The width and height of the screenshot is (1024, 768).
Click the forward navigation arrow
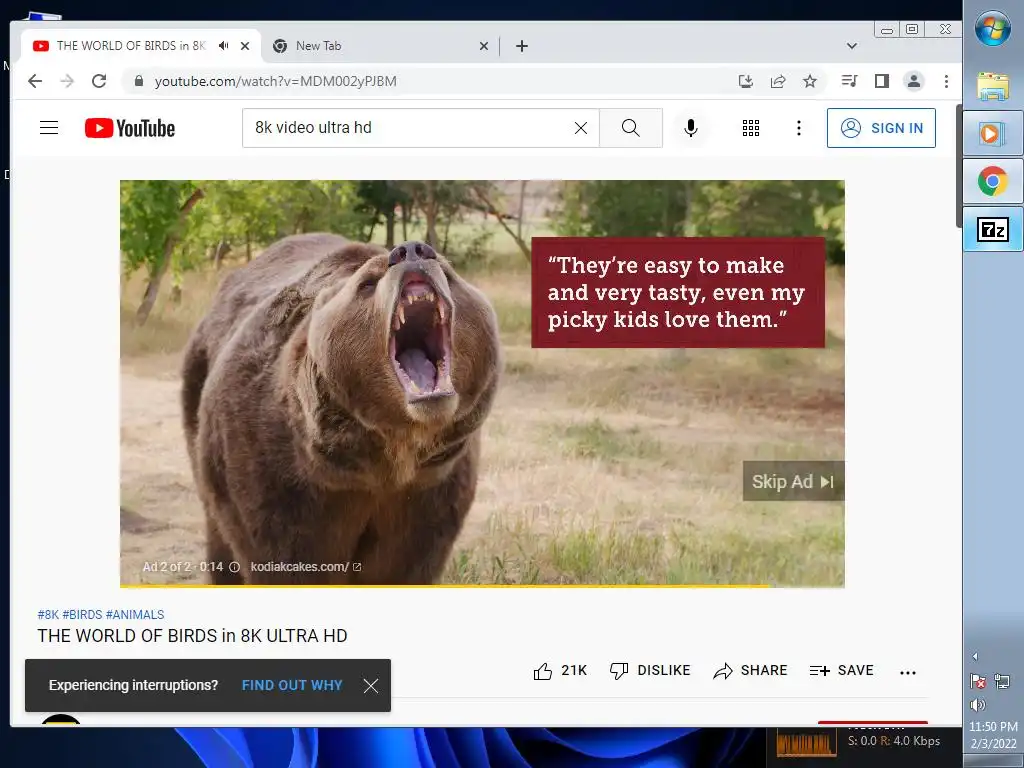67,81
